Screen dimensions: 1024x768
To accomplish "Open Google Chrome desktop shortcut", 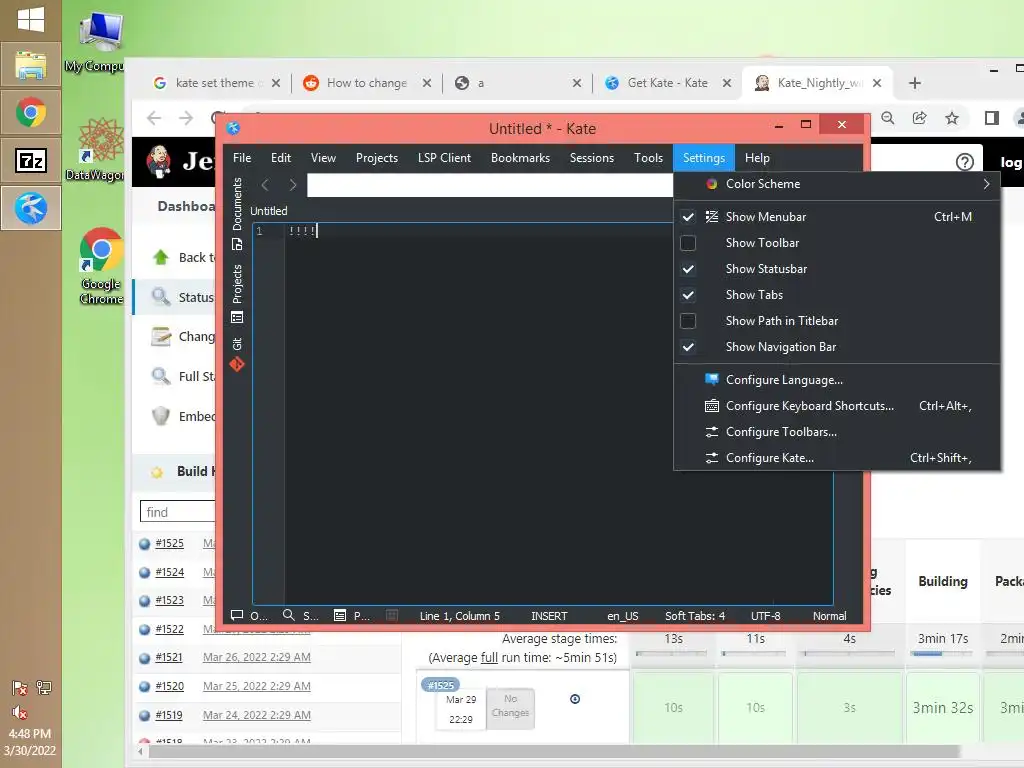I will pyautogui.click(x=101, y=266).
